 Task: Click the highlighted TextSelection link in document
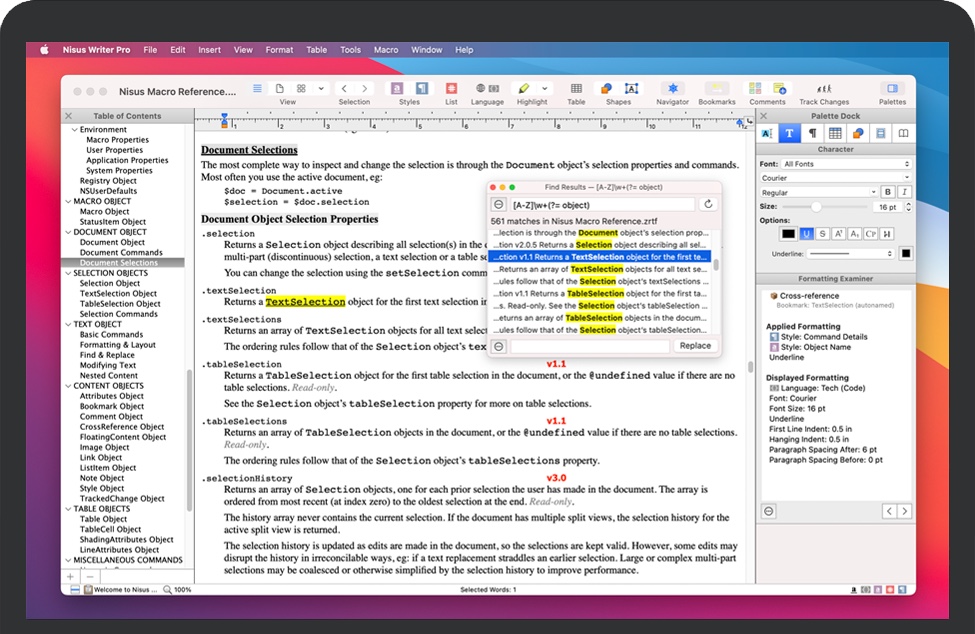(x=305, y=301)
